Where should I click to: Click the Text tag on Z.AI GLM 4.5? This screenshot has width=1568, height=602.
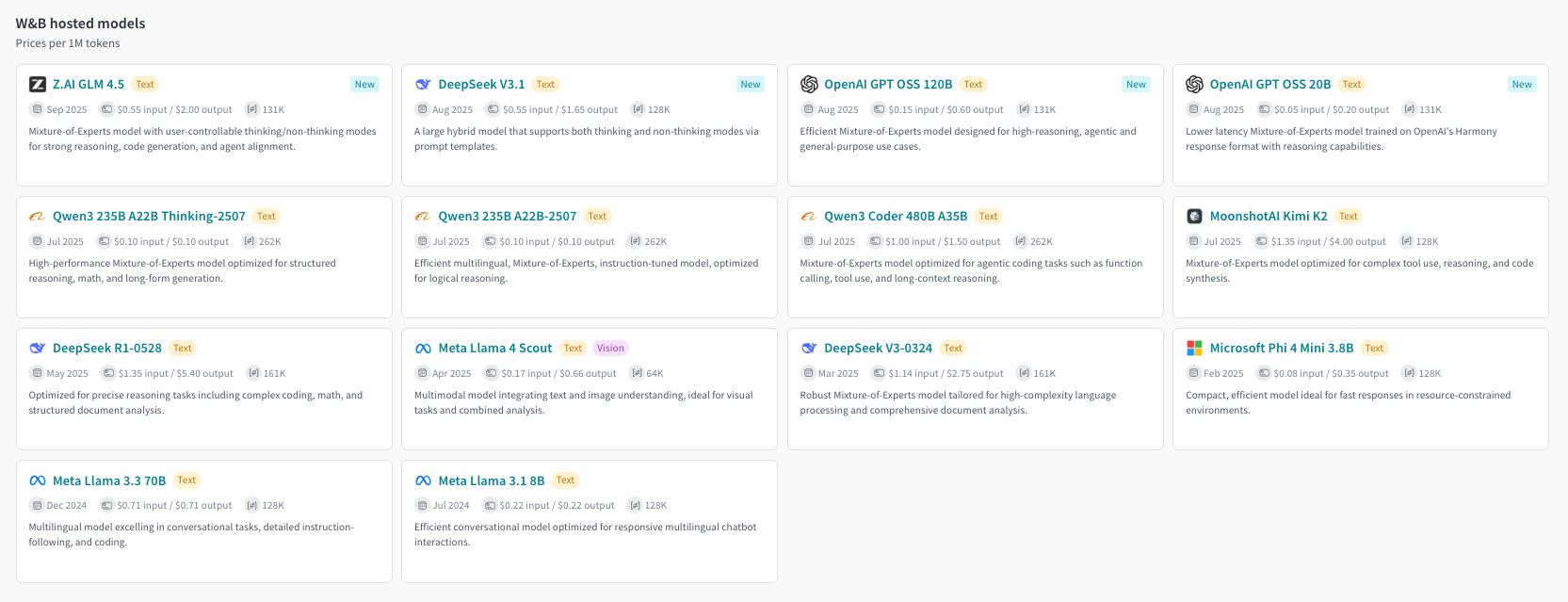pyautogui.click(x=145, y=84)
